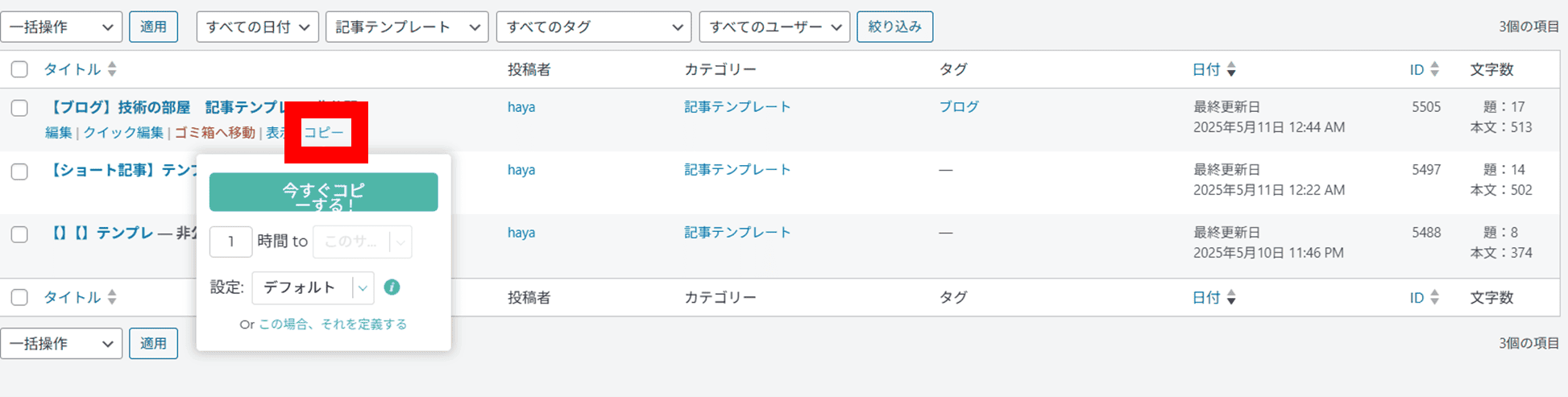The height and width of the screenshot is (397, 1568).
Task: Expand the すべてのタグ filter dropdown
Action: coord(594,27)
